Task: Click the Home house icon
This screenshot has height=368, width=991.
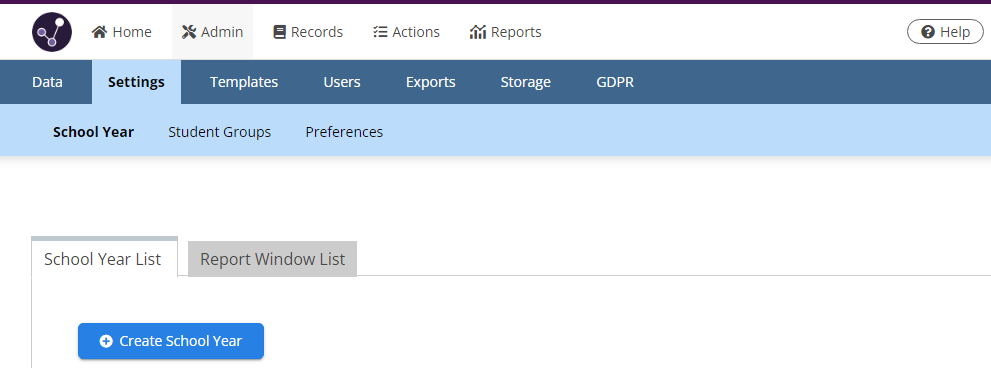Action: click(99, 32)
